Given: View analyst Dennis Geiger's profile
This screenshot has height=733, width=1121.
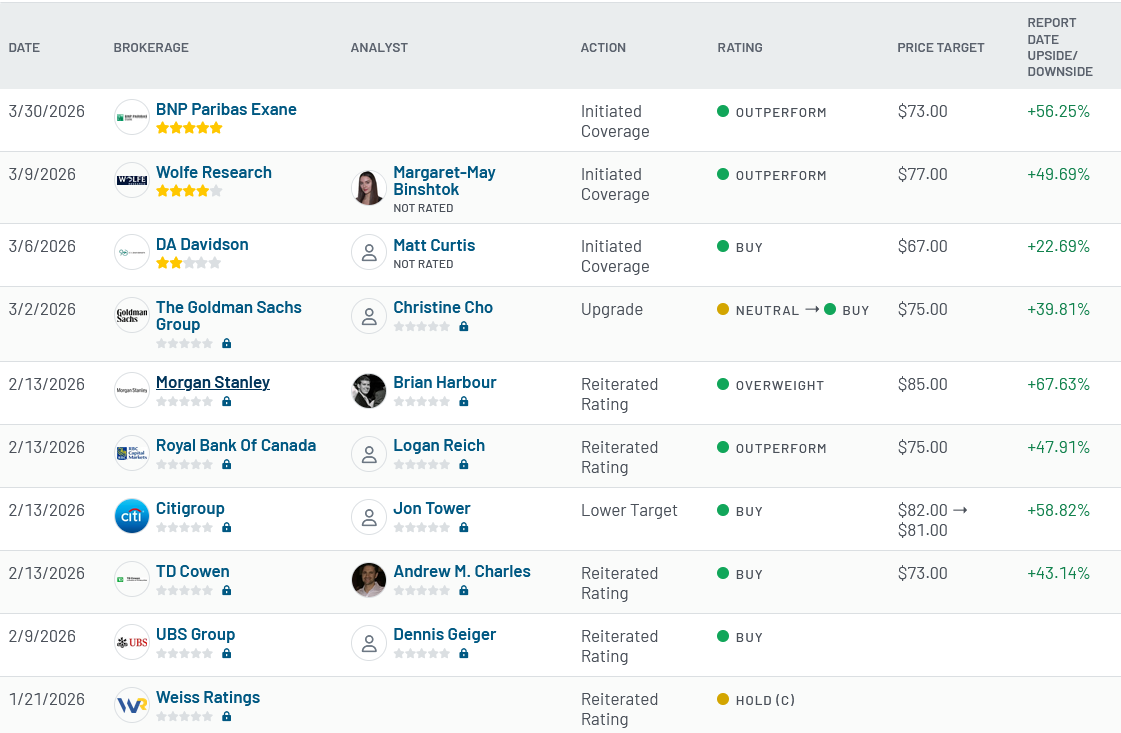Looking at the screenshot, I should [x=445, y=634].
